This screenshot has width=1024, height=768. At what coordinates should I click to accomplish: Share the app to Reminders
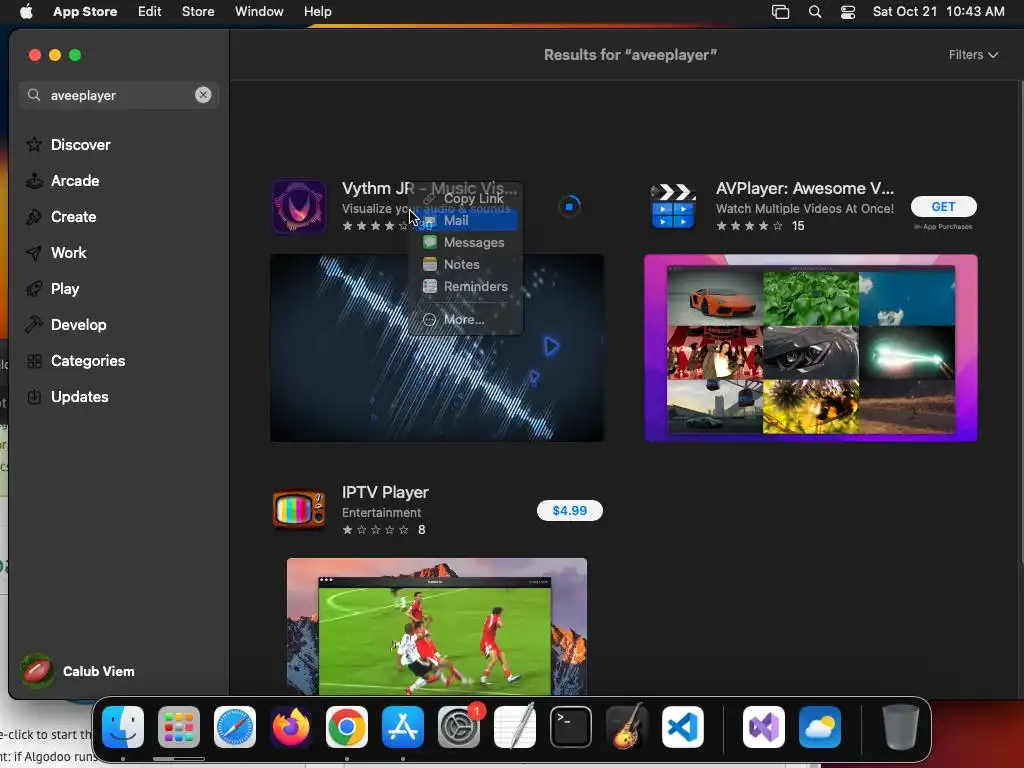pyautogui.click(x=465, y=286)
